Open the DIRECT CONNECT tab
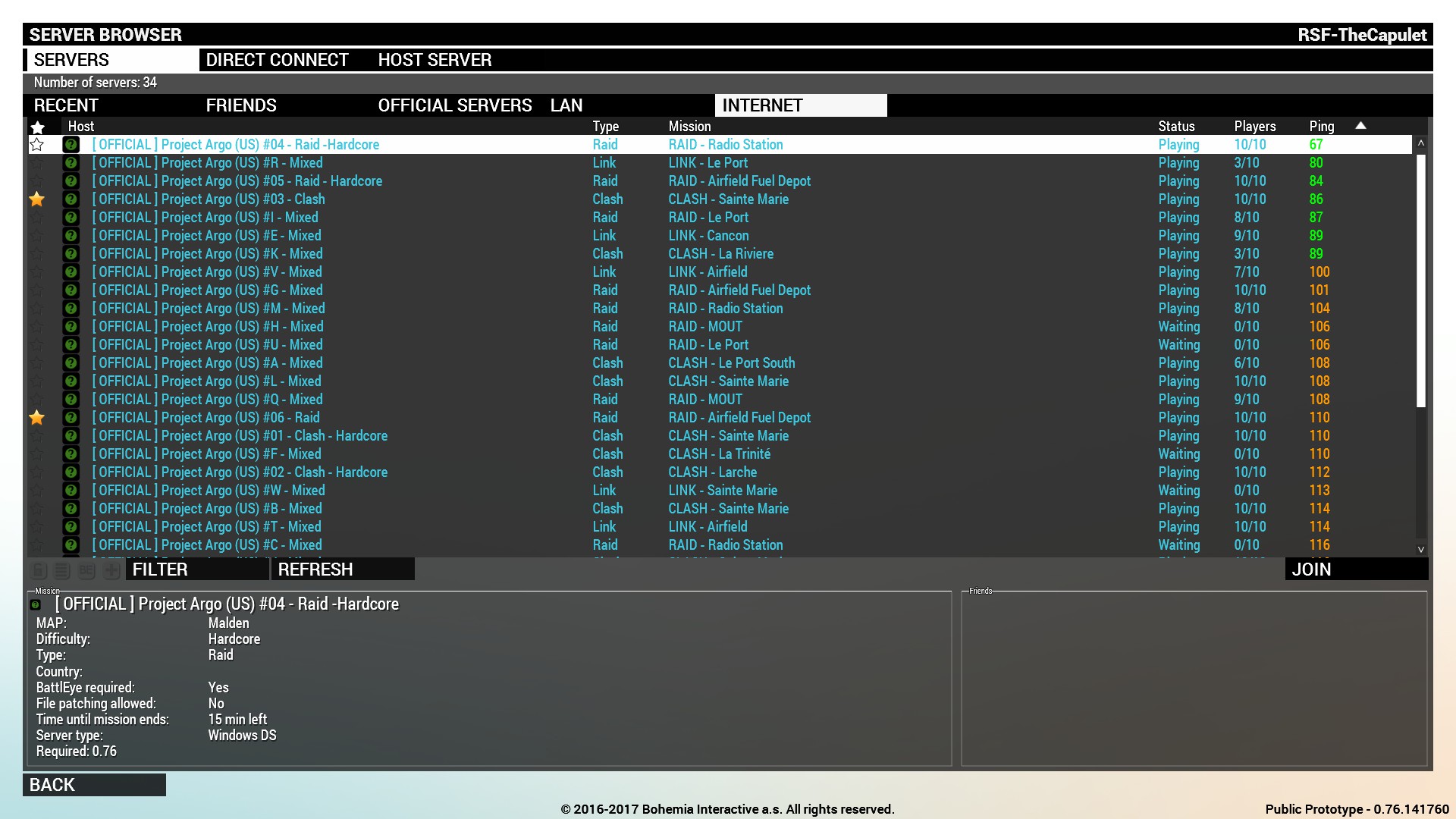 point(277,60)
